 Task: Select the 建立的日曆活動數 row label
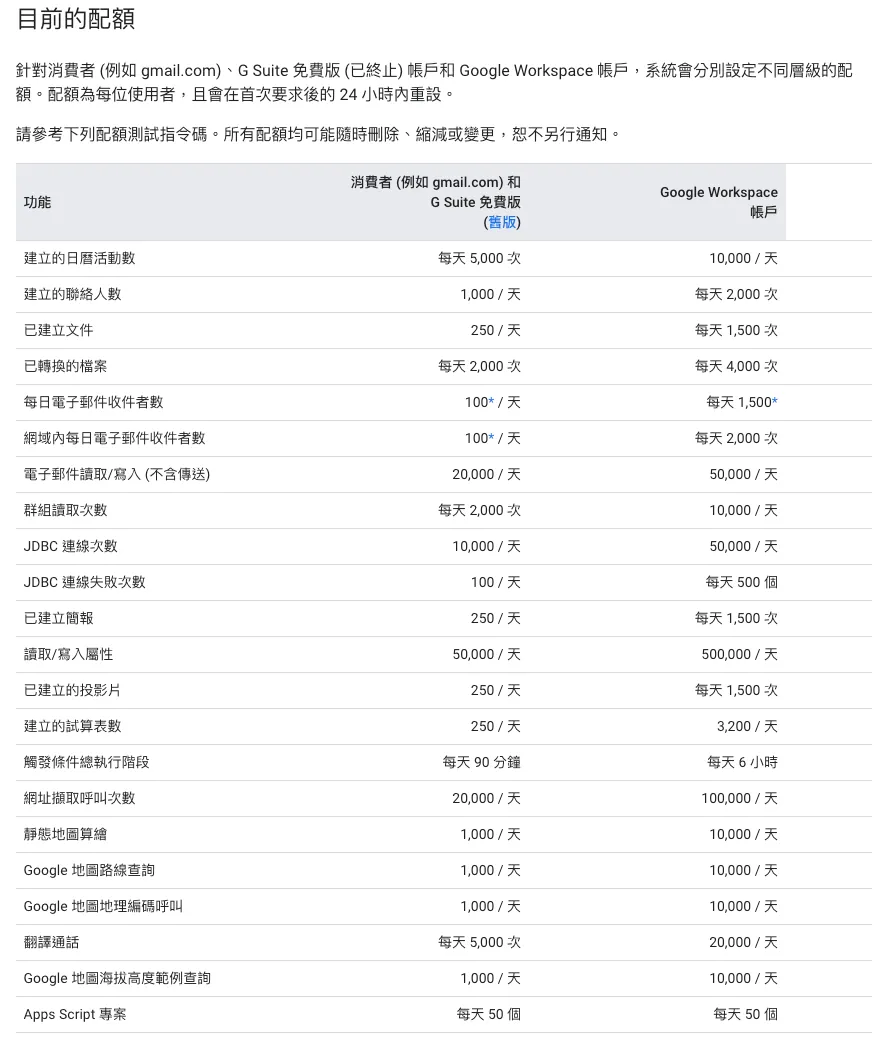[79, 258]
